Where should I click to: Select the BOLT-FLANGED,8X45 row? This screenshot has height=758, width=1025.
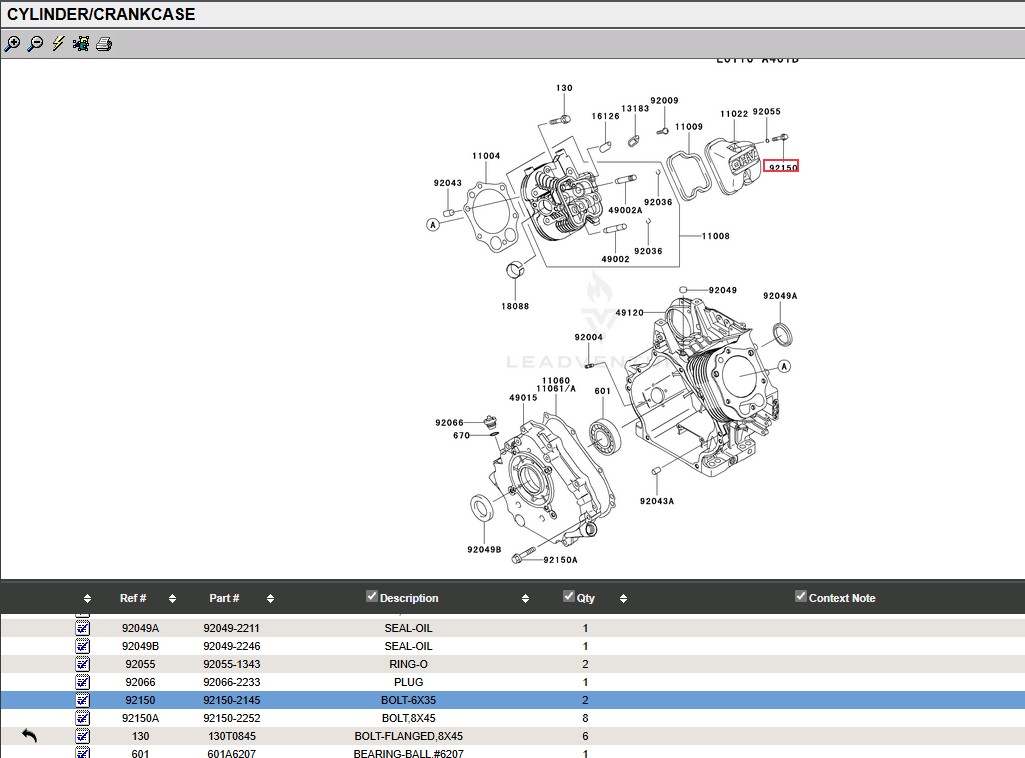tap(408, 736)
